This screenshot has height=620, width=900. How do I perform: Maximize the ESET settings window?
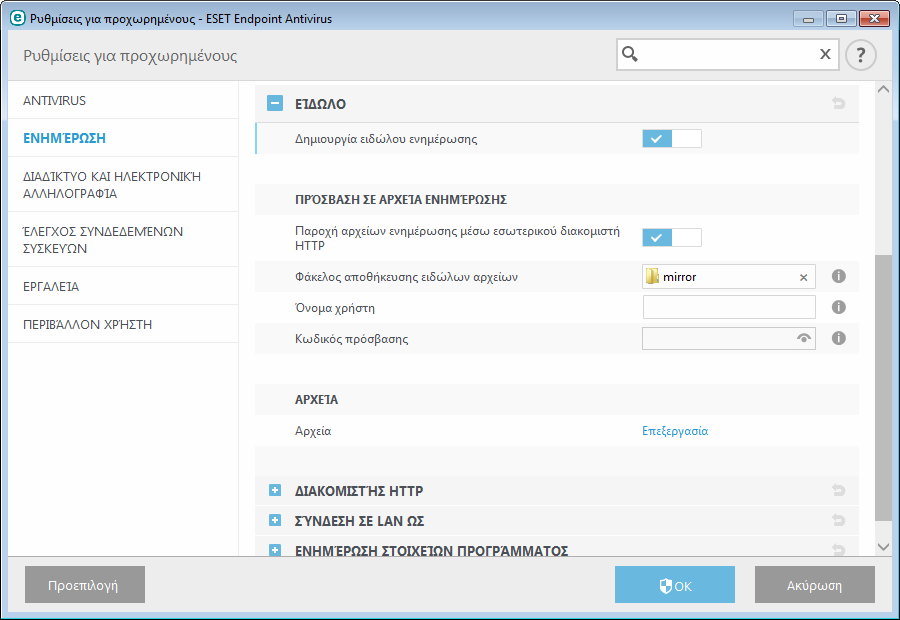click(x=841, y=19)
